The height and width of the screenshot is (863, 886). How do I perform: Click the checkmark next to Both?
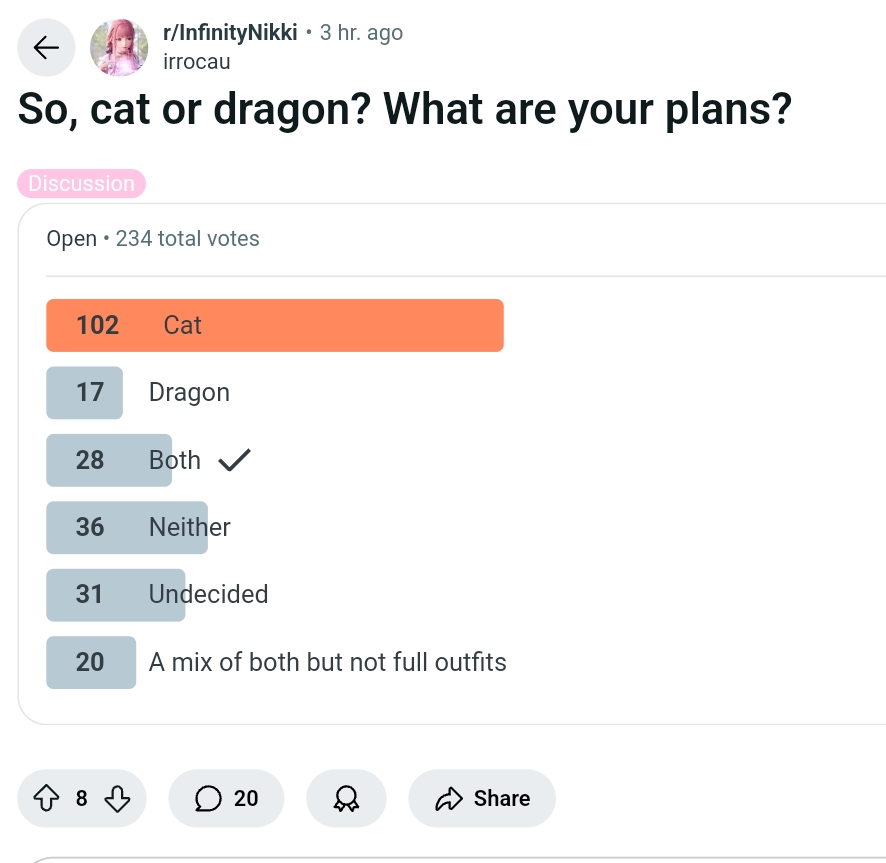[x=234, y=460]
